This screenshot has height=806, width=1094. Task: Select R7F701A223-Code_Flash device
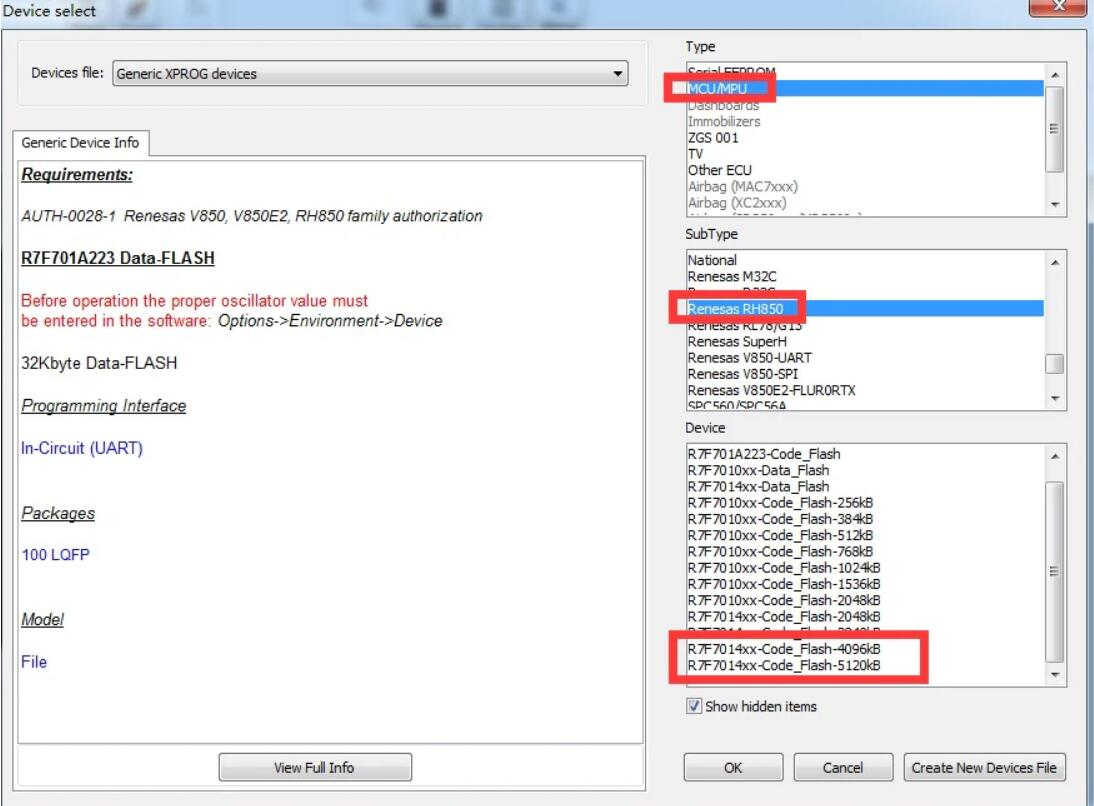(864, 454)
